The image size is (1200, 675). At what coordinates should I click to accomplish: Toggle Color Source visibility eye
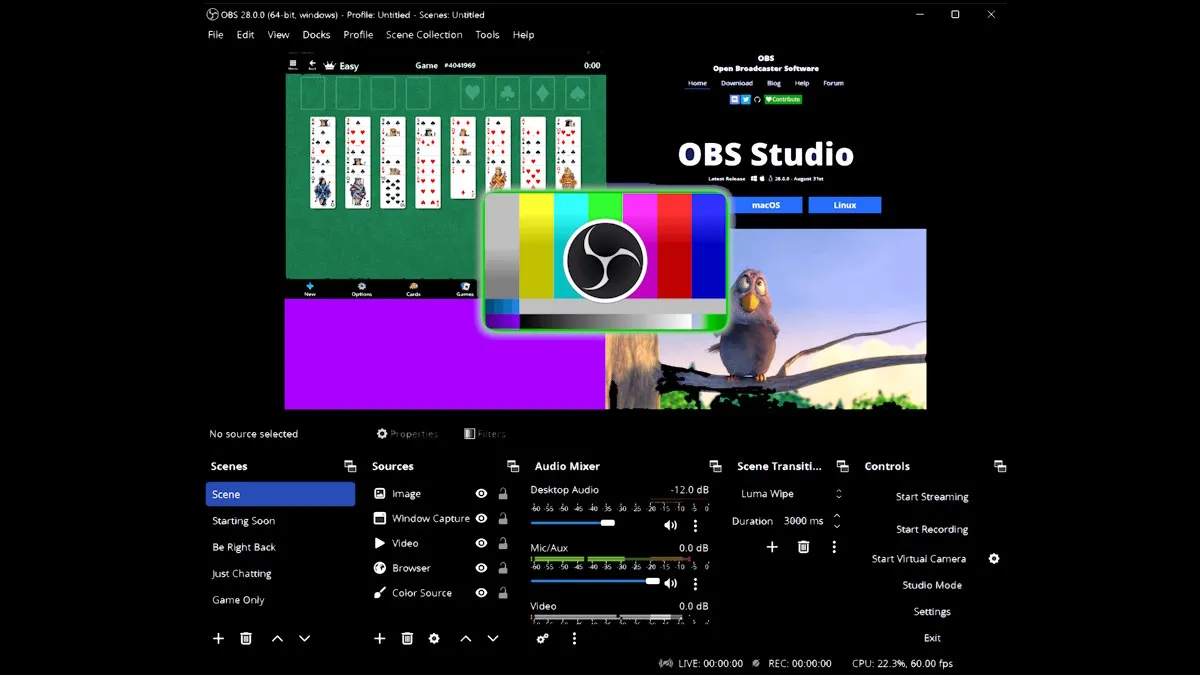click(x=481, y=593)
